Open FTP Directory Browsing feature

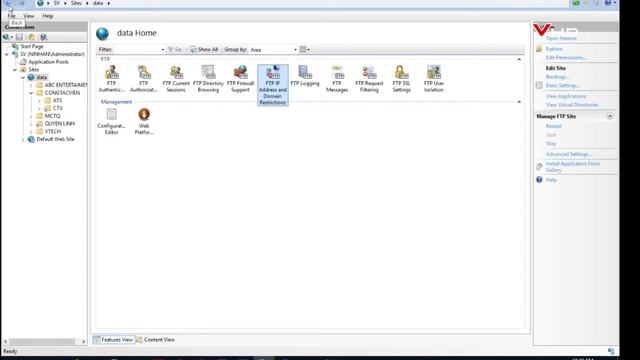tap(208, 79)
